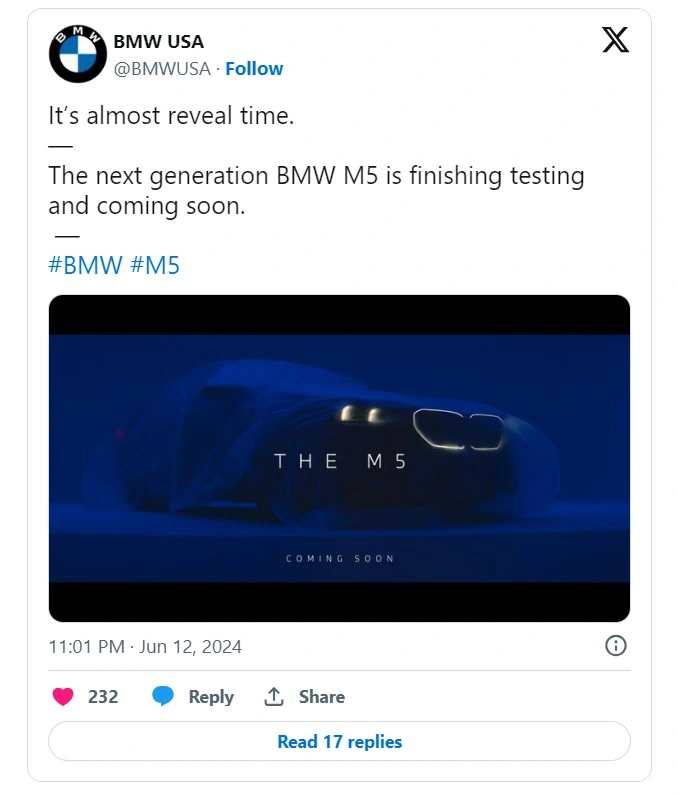Open the #M5 hashtag
678x797 pixels.
(155, 265)
